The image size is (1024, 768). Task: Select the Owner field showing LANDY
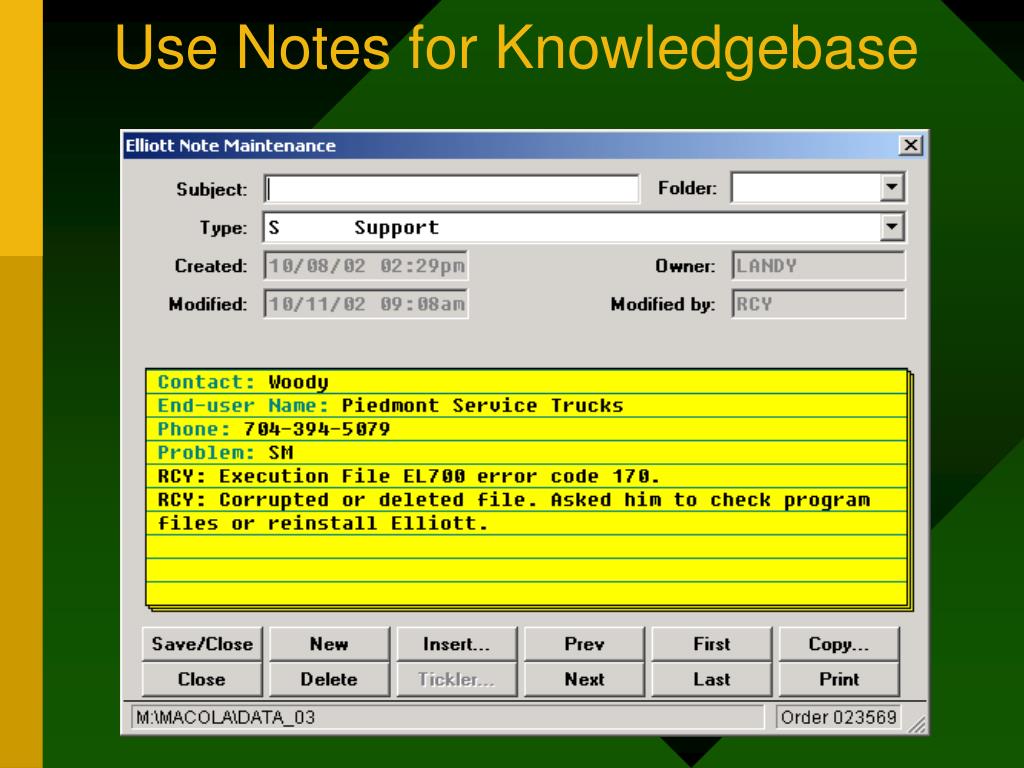coord(818,266)
